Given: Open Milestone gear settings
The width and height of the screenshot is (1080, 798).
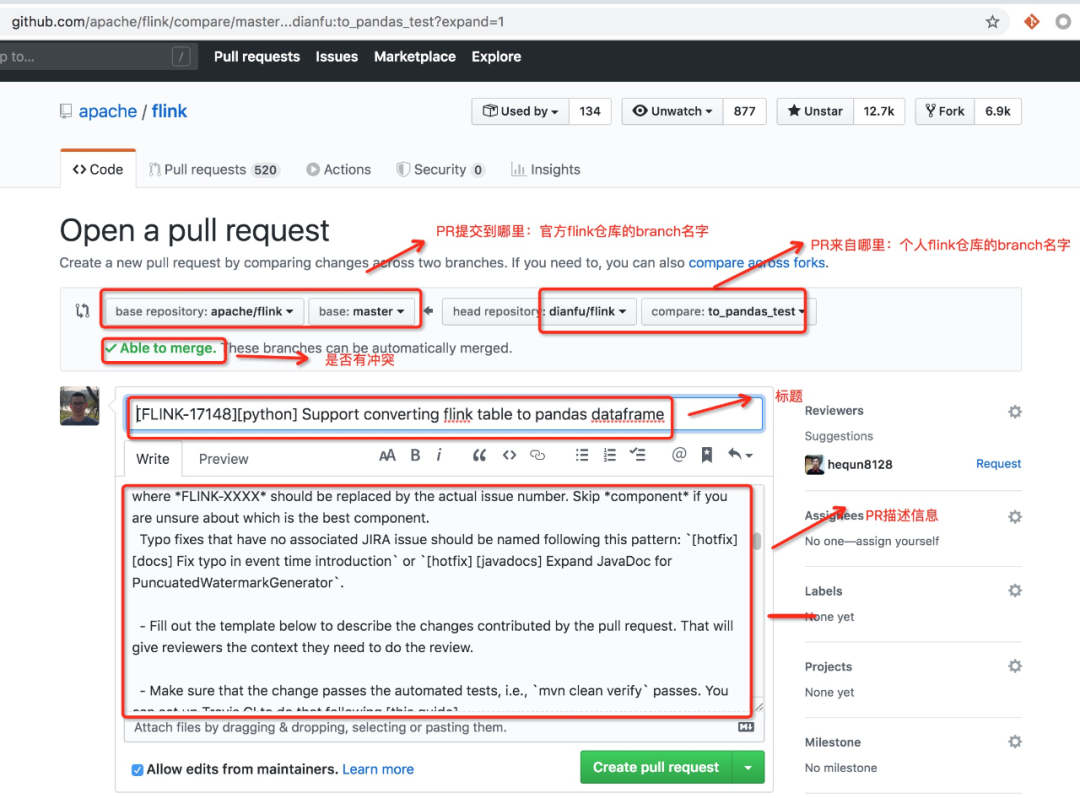Looking at the screenshot, I should tap(1015, 742).
